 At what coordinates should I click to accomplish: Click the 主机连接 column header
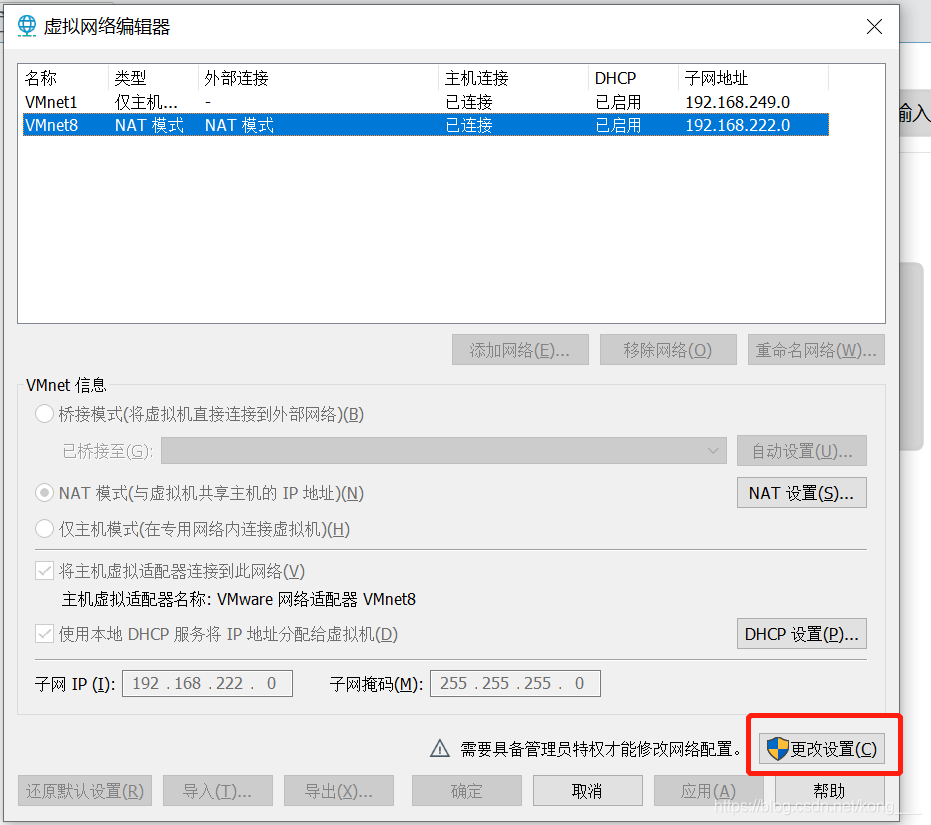pos(514,78)
